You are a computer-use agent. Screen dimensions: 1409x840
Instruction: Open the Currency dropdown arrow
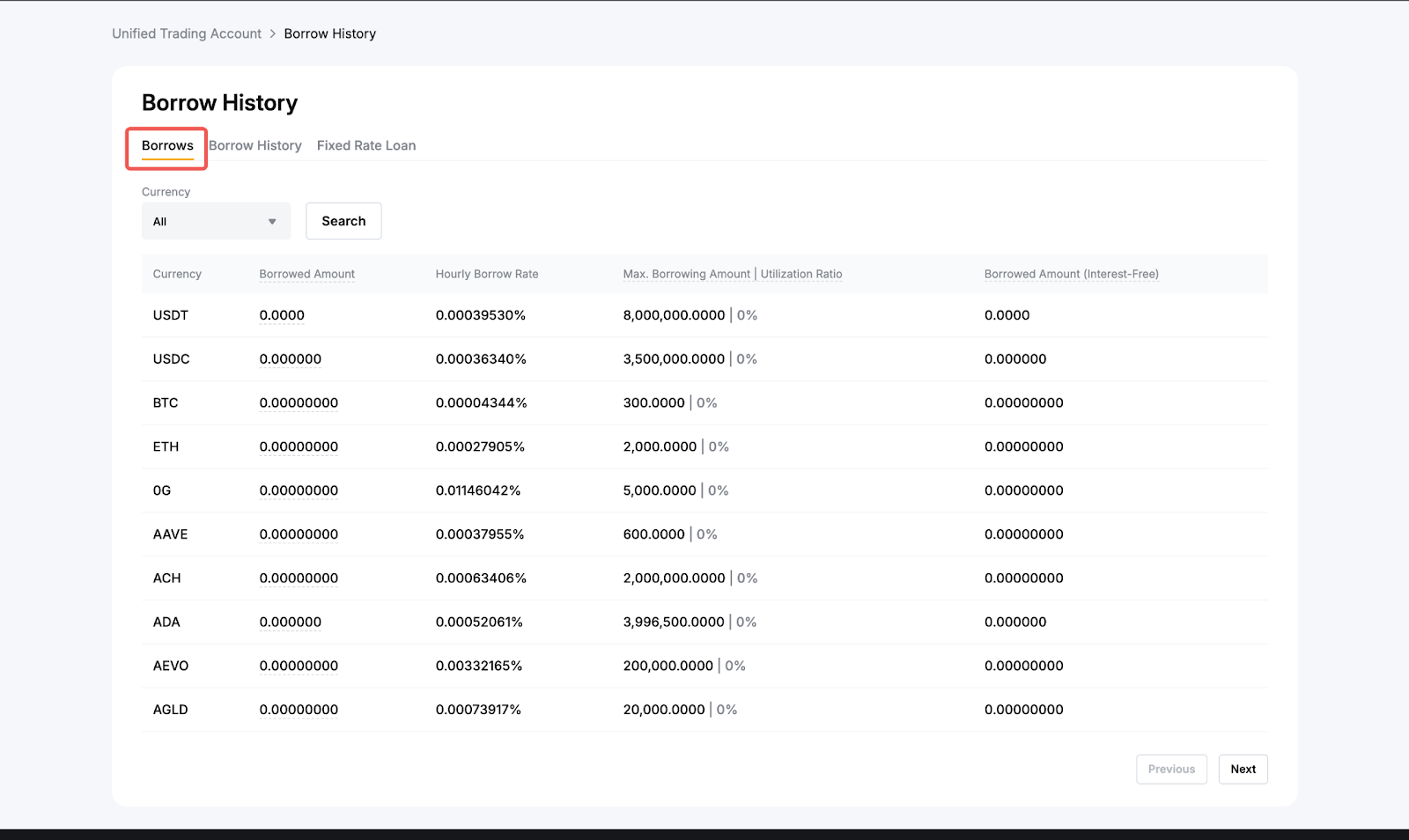(272, 222)
